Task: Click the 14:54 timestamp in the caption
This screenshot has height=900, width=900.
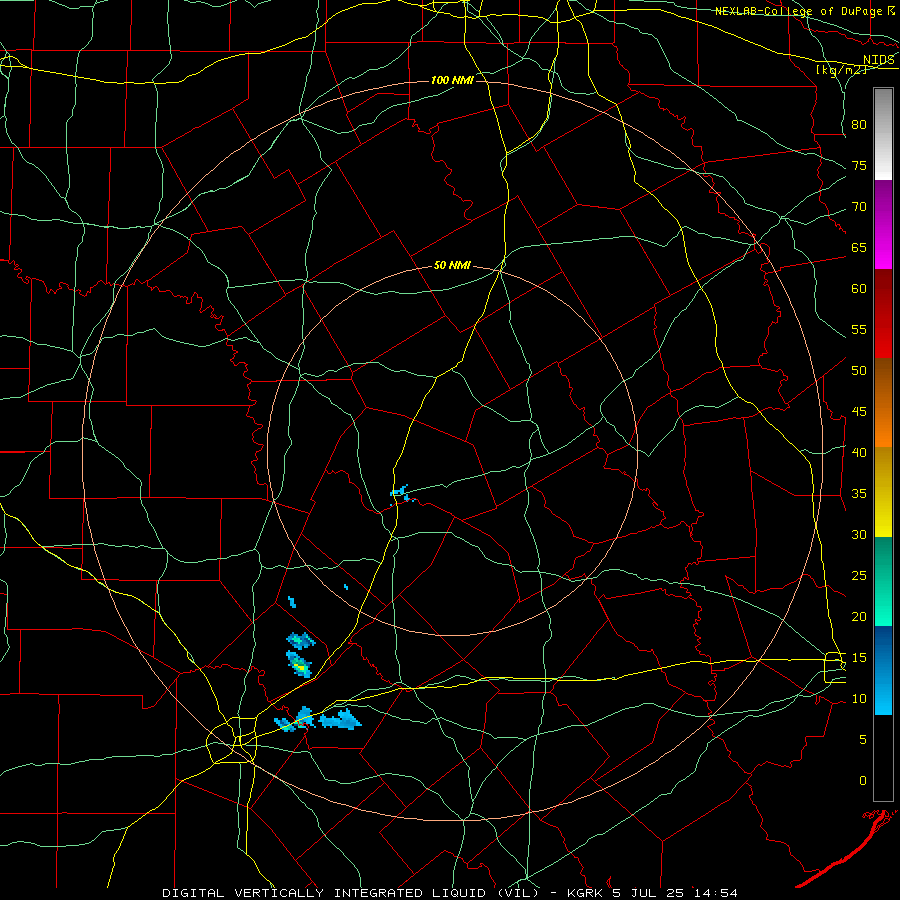Action: click(716, 893)
